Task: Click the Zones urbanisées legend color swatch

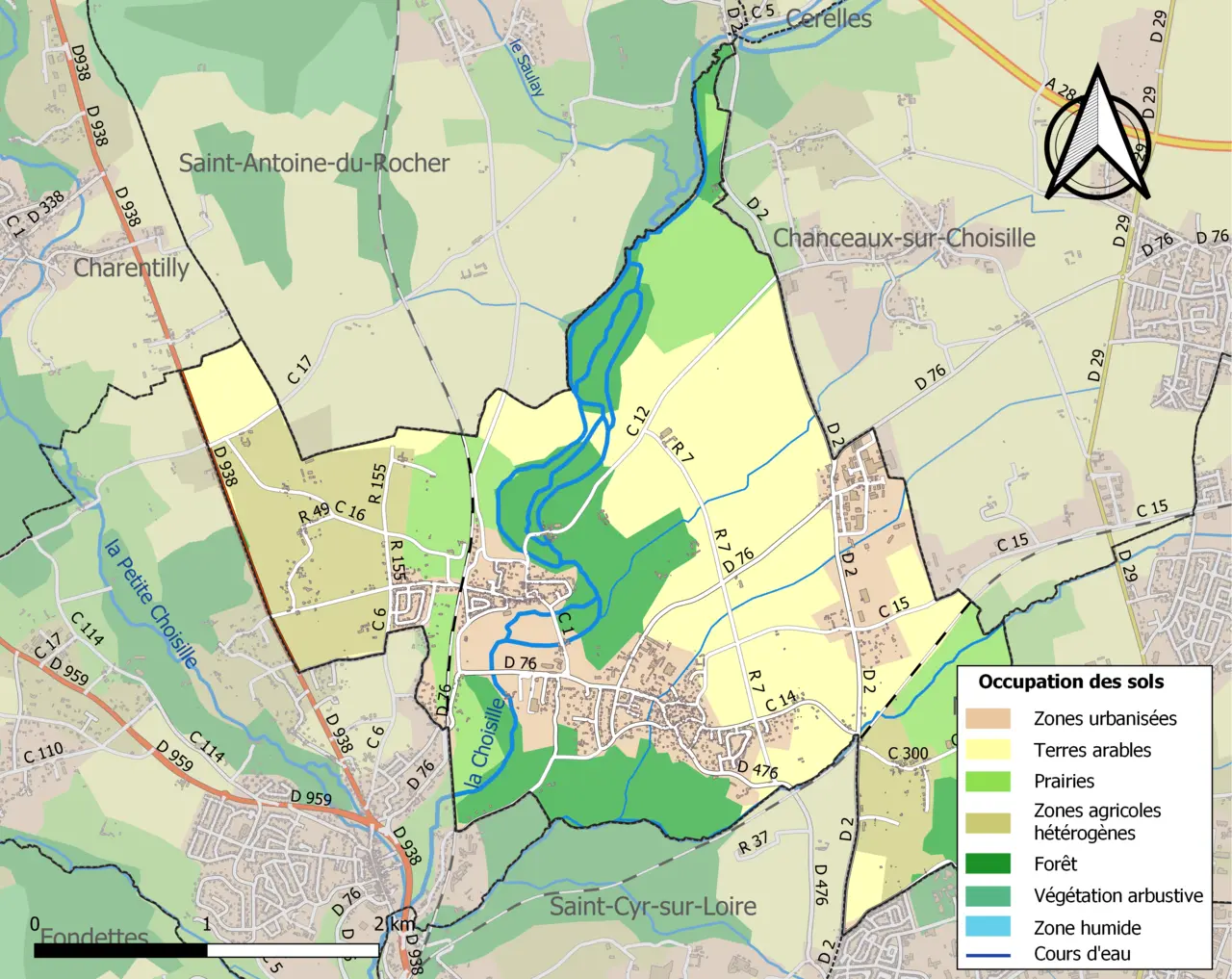Action: click(988, 718)
